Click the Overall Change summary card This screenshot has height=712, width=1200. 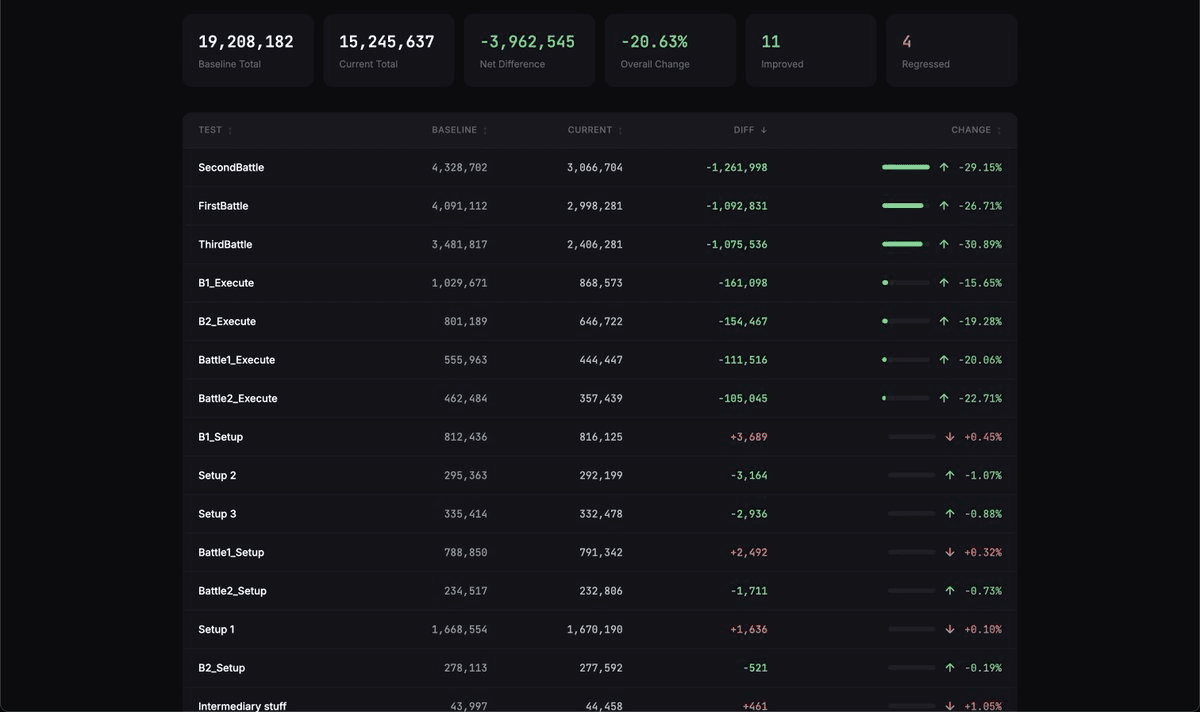pos(670,51)
